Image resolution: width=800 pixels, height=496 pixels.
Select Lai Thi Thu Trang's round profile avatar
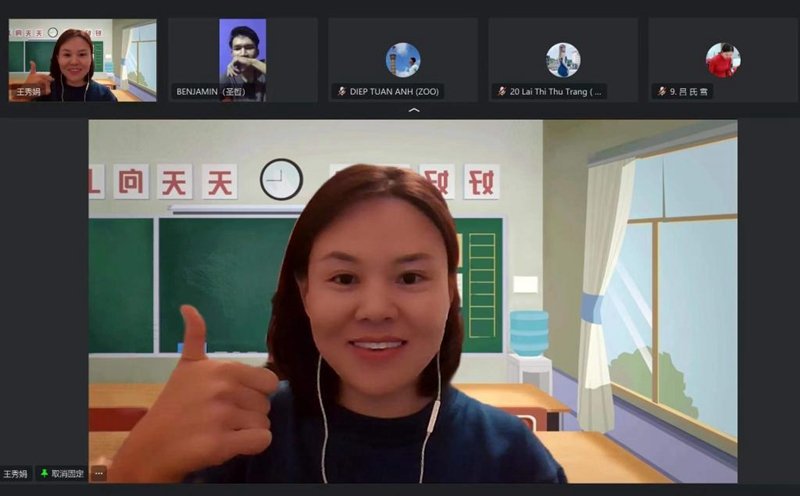[x=563, y=60]
